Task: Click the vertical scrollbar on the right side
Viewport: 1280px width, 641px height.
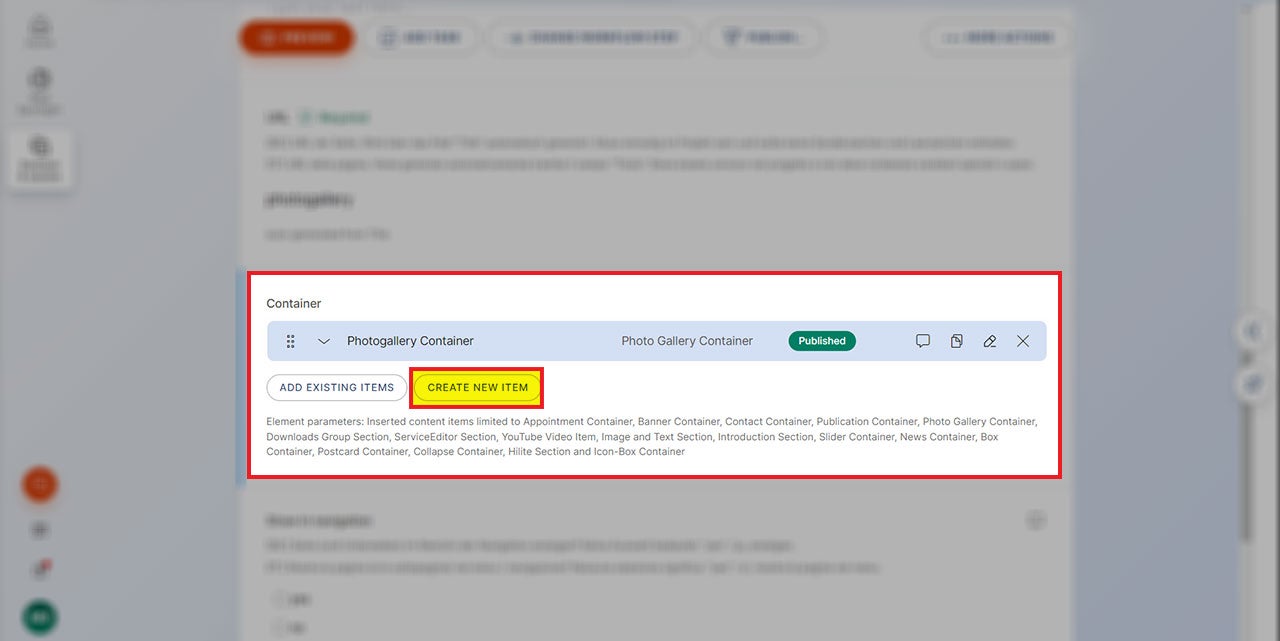Action: point(1245,470)
